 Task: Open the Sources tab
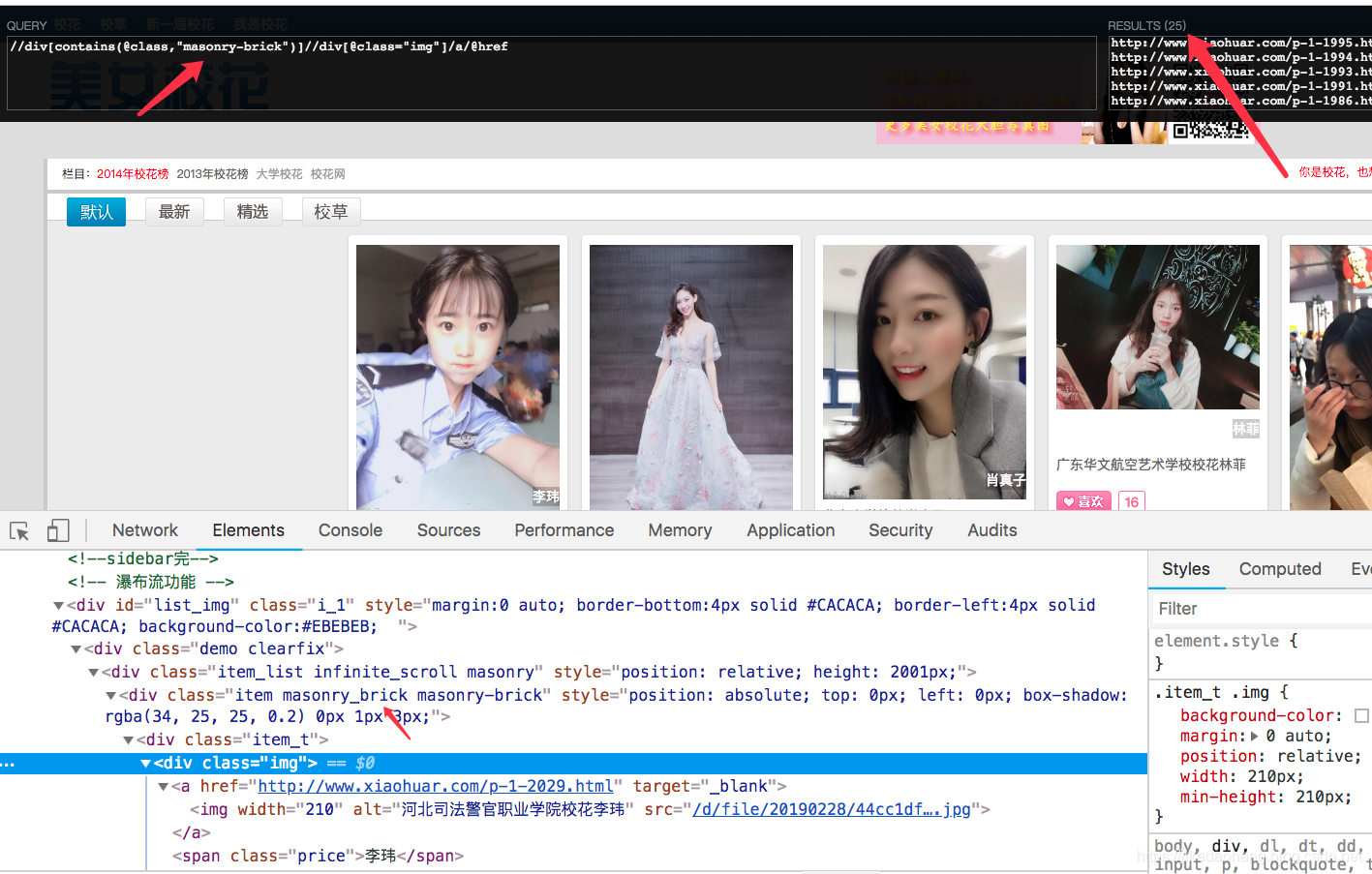(449, 530)
